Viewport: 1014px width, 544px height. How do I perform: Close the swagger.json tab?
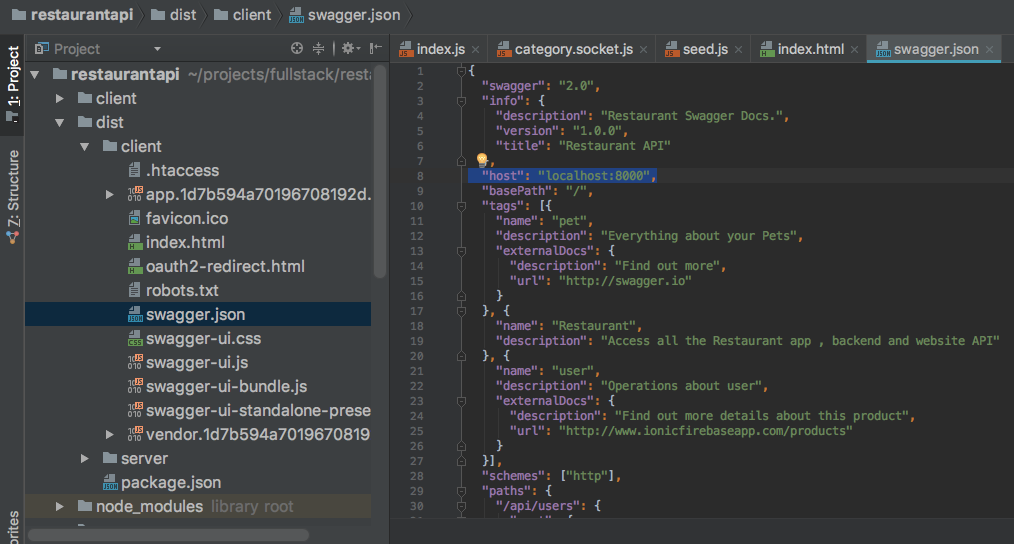[989, 50]
